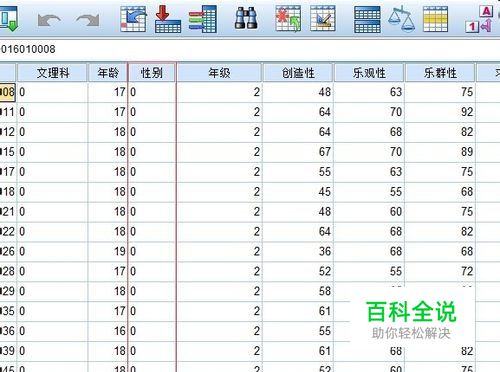The width and height of the screenshot is (500, 372).
Task: Open the Go to Case tool
Action: pos(133,19)
